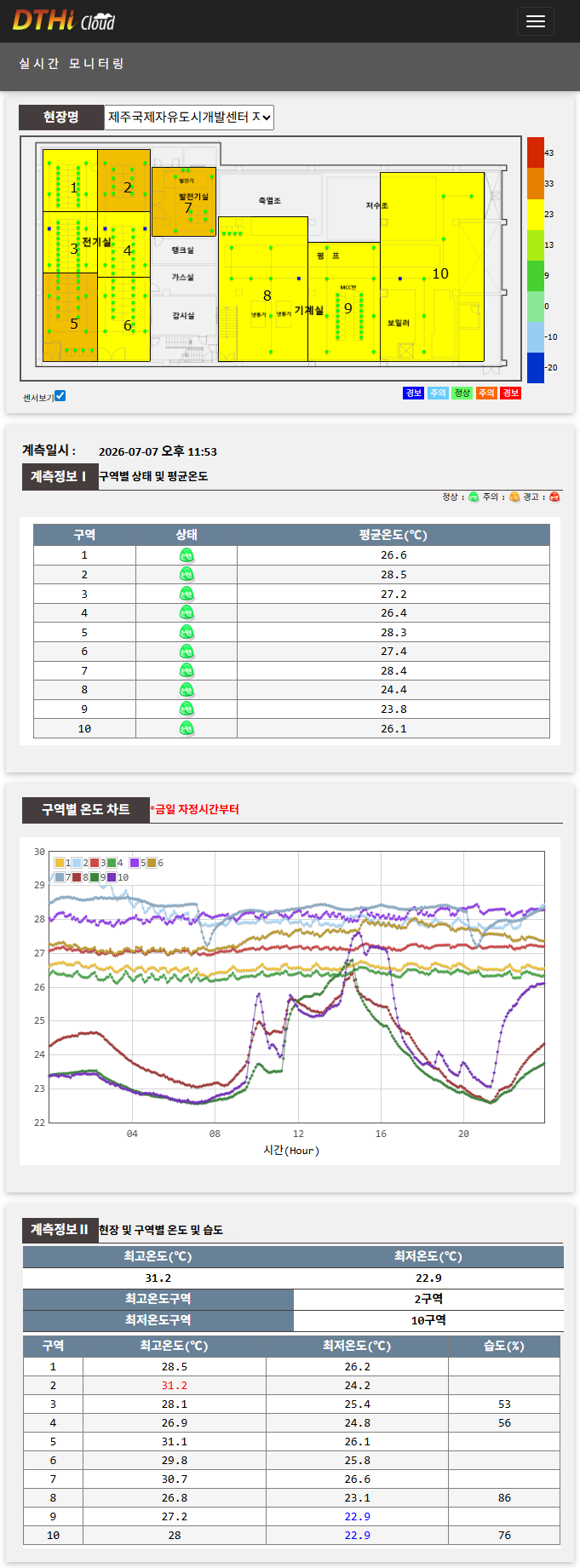
Task: Click the green status icon for zone 5
Action: coord(187,632)
